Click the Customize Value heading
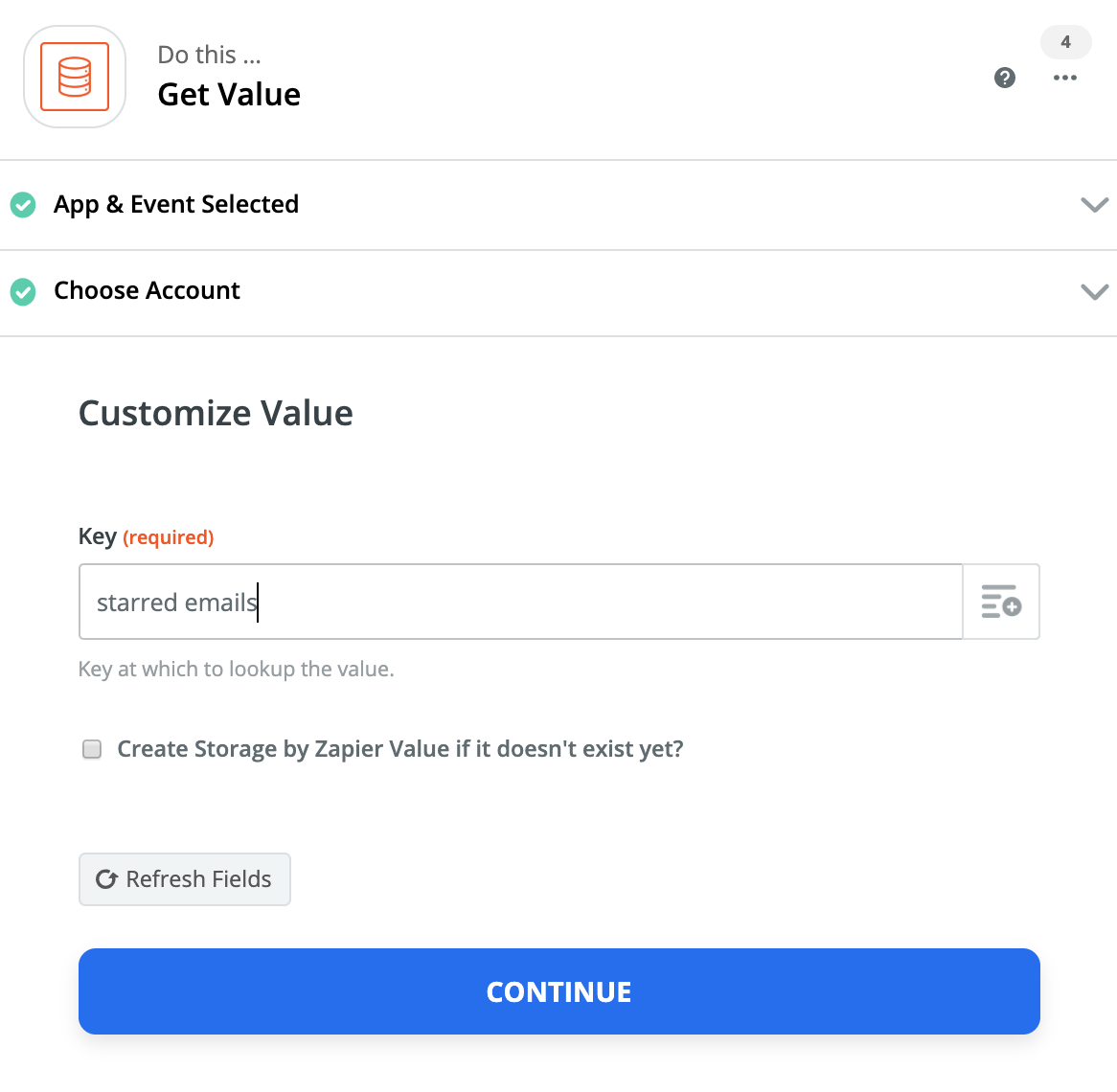The height and width of the screenshot is (1092, 1117). point(216,413)
